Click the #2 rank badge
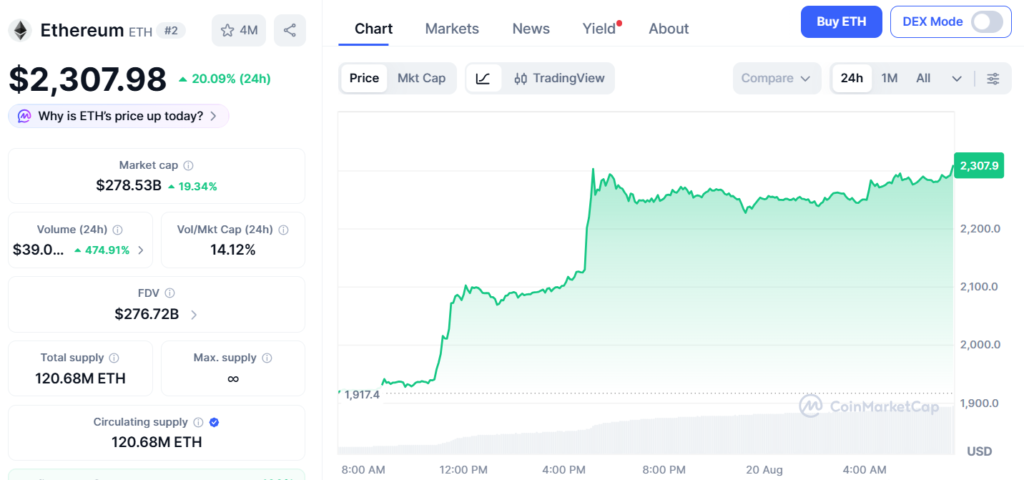Viewport: 1024px width, 480px height. [x=170, y=30]
